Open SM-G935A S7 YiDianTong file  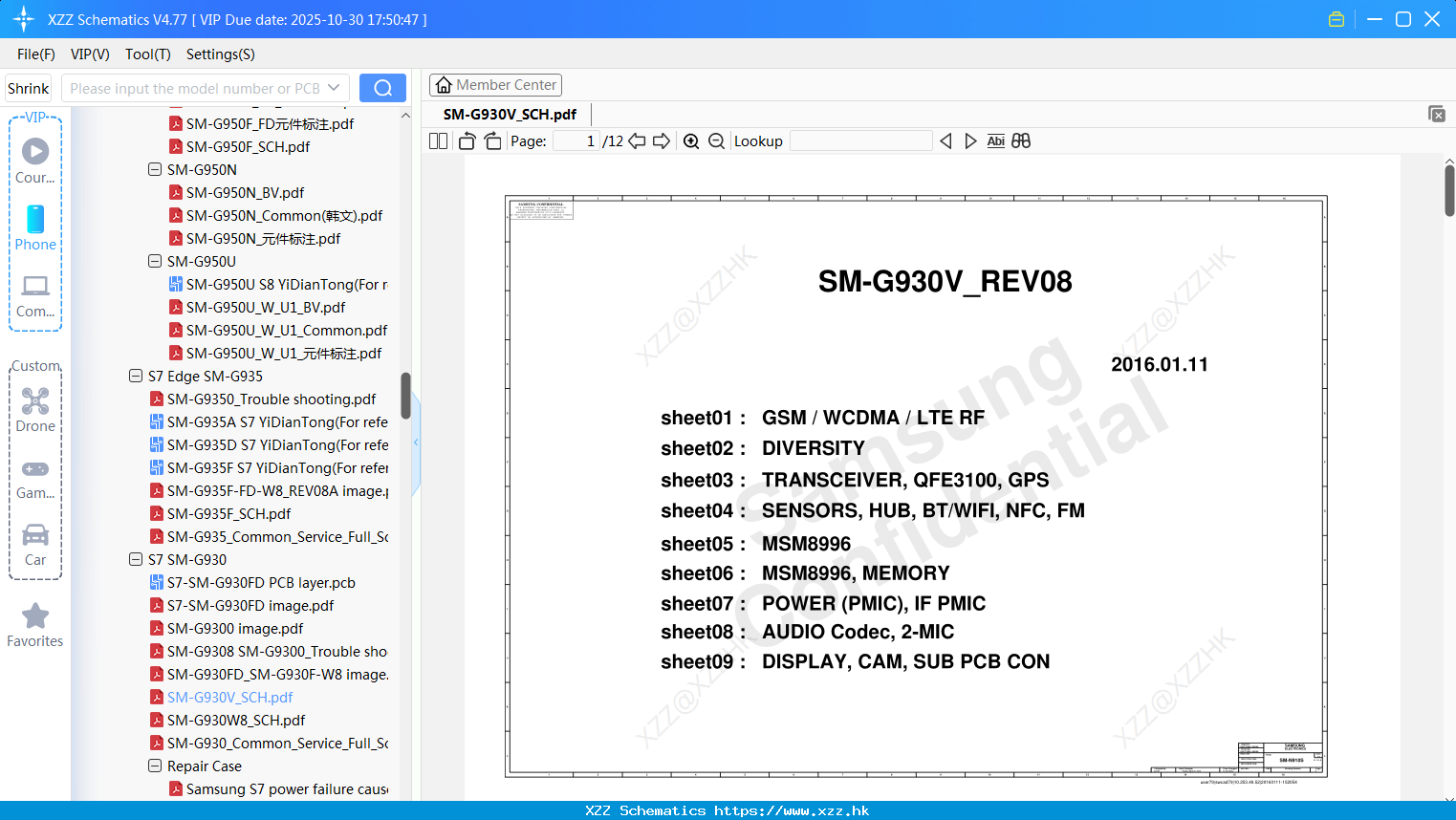(x=269, y=421)
